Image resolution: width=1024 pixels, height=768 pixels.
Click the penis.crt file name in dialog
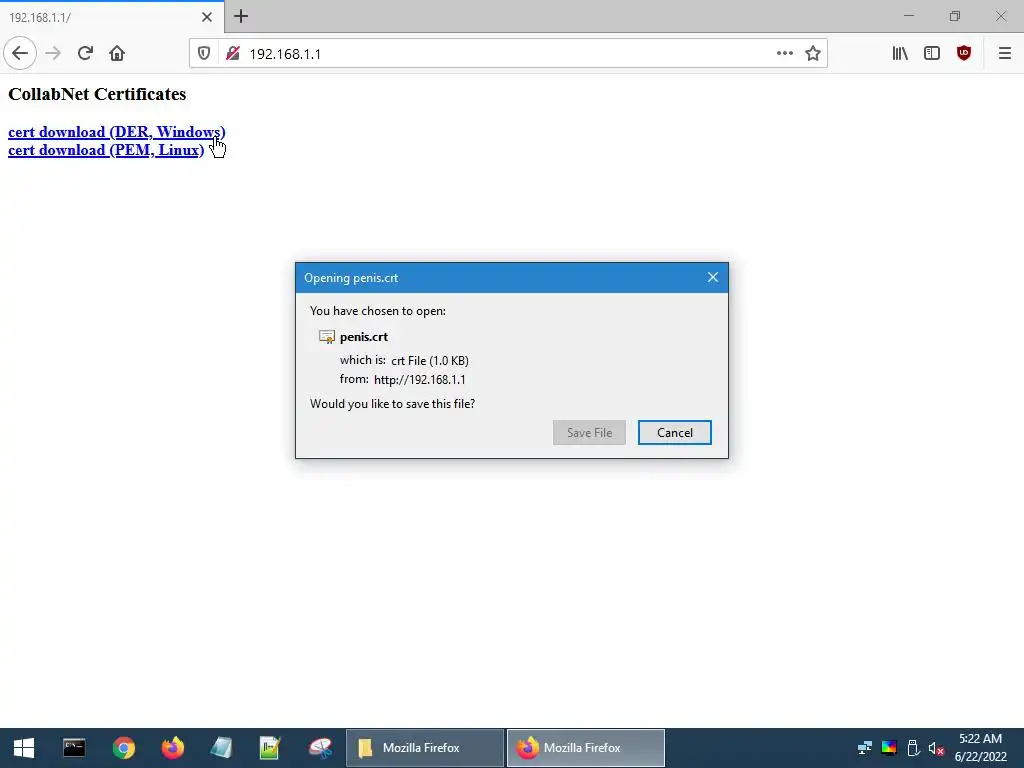(x=364, y=337)
